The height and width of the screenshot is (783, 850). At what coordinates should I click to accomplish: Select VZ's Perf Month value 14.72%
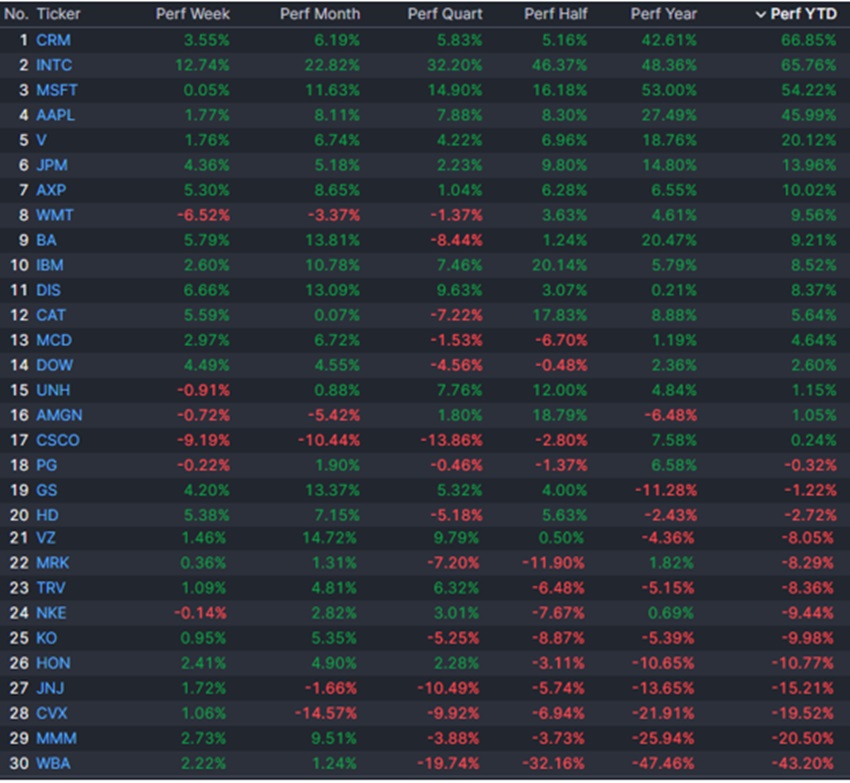330,538
